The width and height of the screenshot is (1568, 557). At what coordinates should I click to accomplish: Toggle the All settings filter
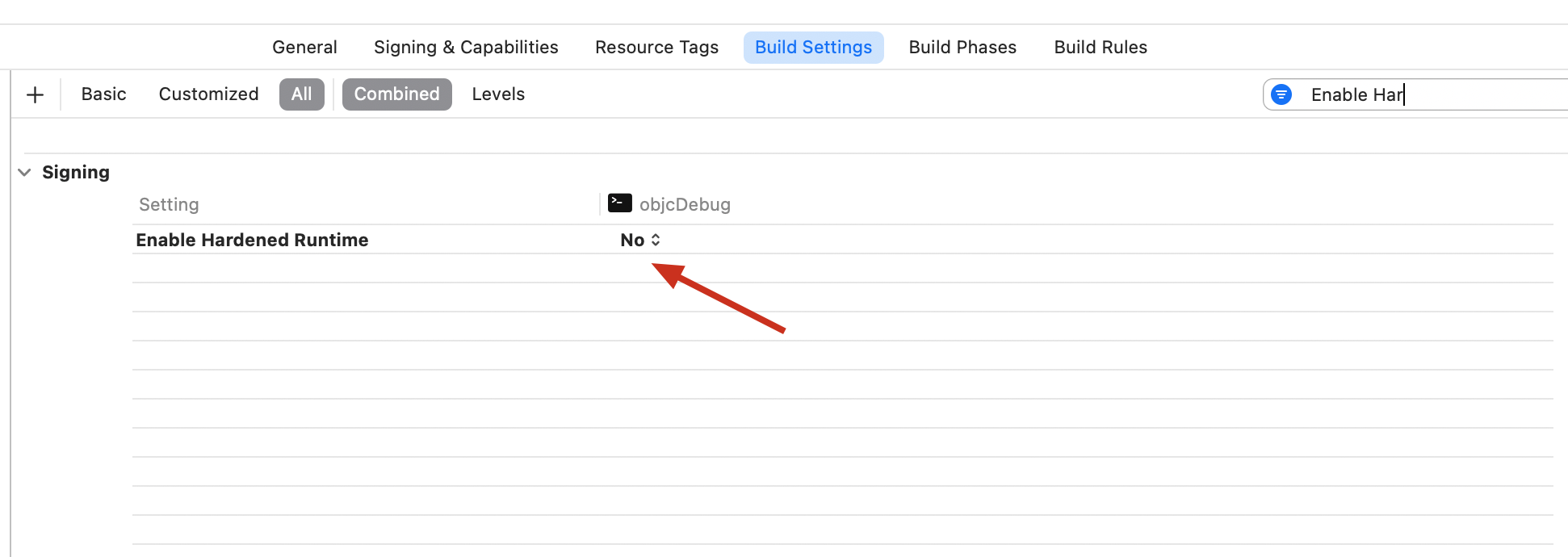[301, 94]
